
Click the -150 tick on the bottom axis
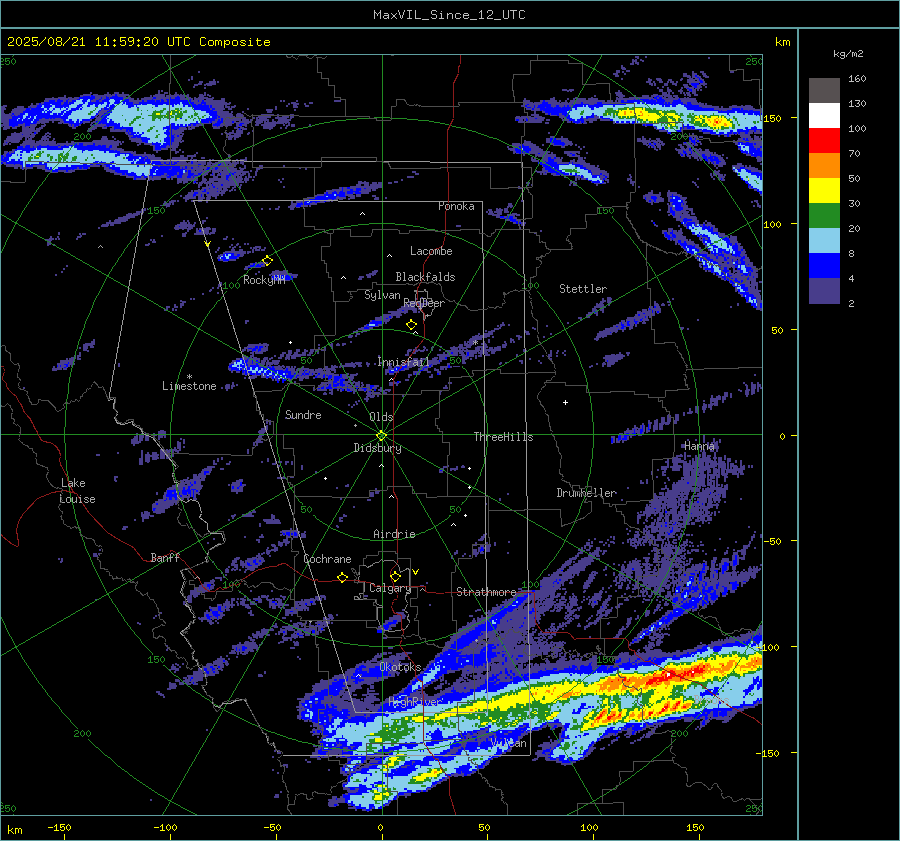point(59,827)
